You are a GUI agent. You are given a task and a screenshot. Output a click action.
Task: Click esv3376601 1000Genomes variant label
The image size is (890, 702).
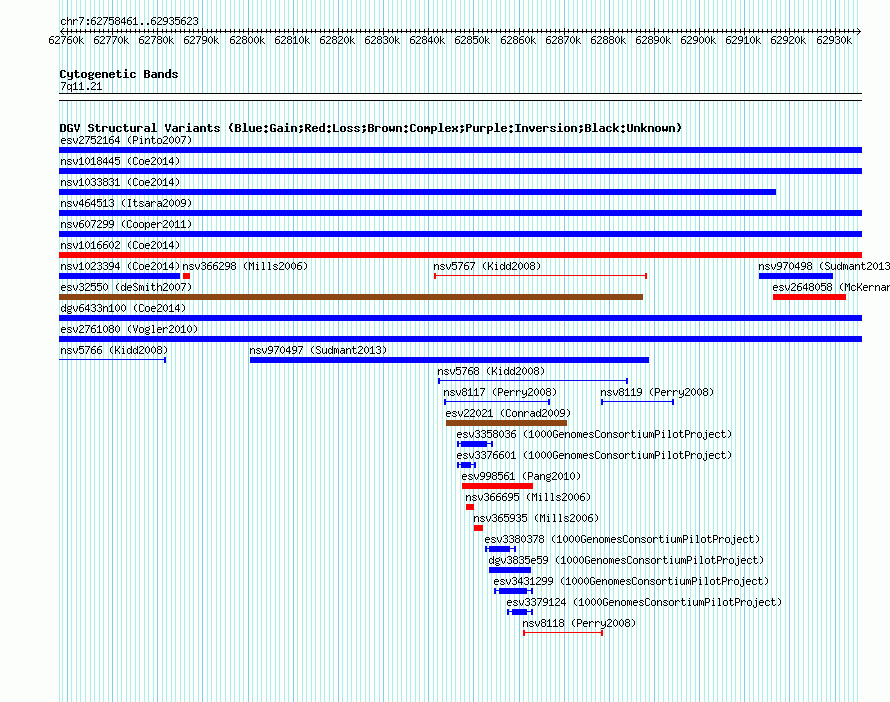(594, 455)
